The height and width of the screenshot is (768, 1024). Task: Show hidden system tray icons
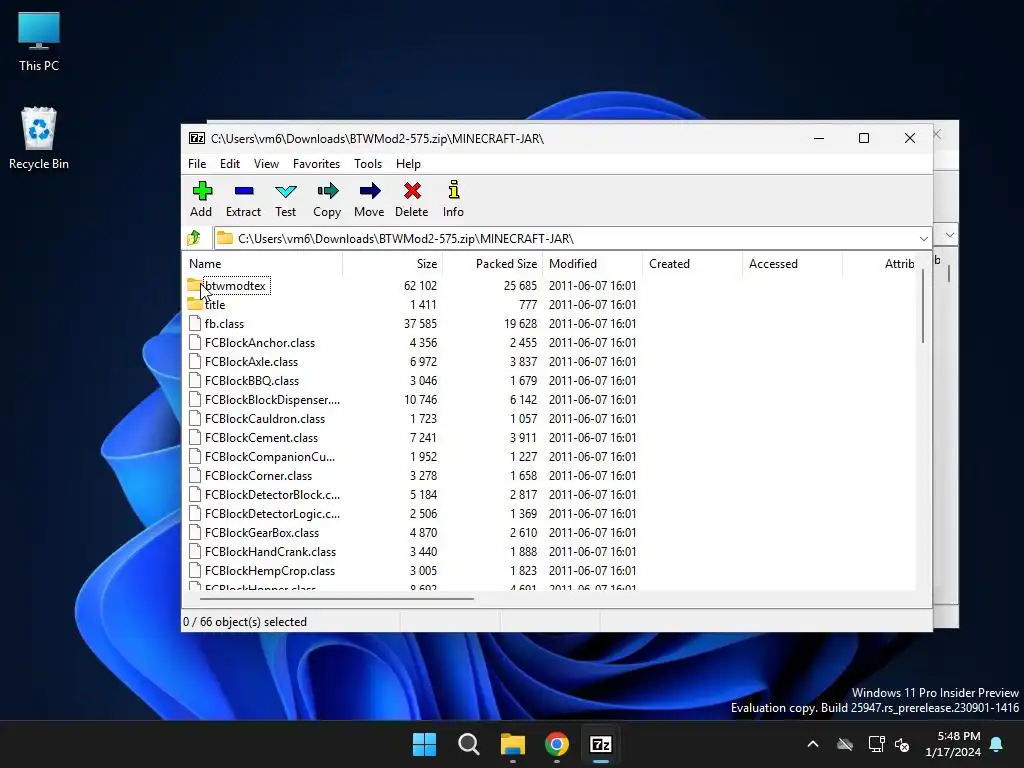click(x=813, y=744)
